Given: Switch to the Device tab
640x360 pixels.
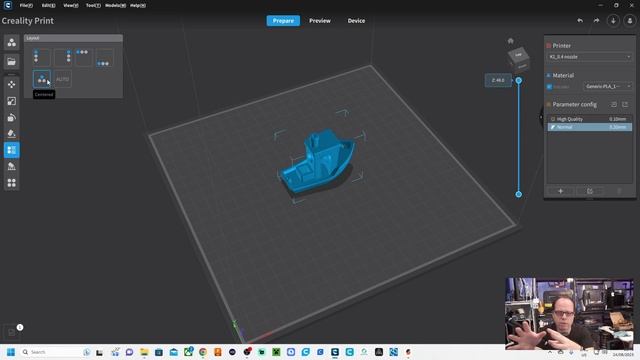Looking at the screenshot, I should pyautogui.click(x=356, y=20).
